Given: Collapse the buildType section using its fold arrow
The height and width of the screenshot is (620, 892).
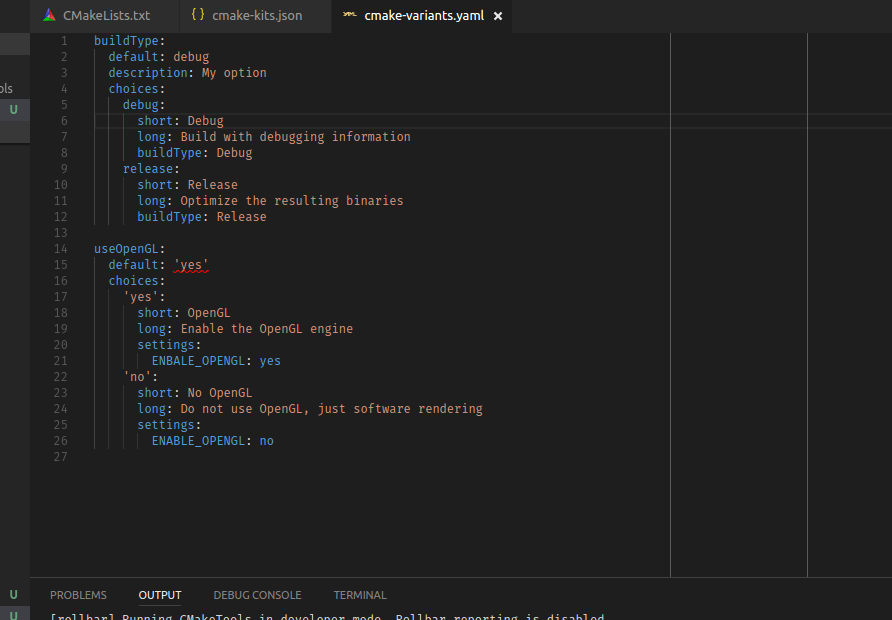Looking at the screenshot, I should (79, 40).
